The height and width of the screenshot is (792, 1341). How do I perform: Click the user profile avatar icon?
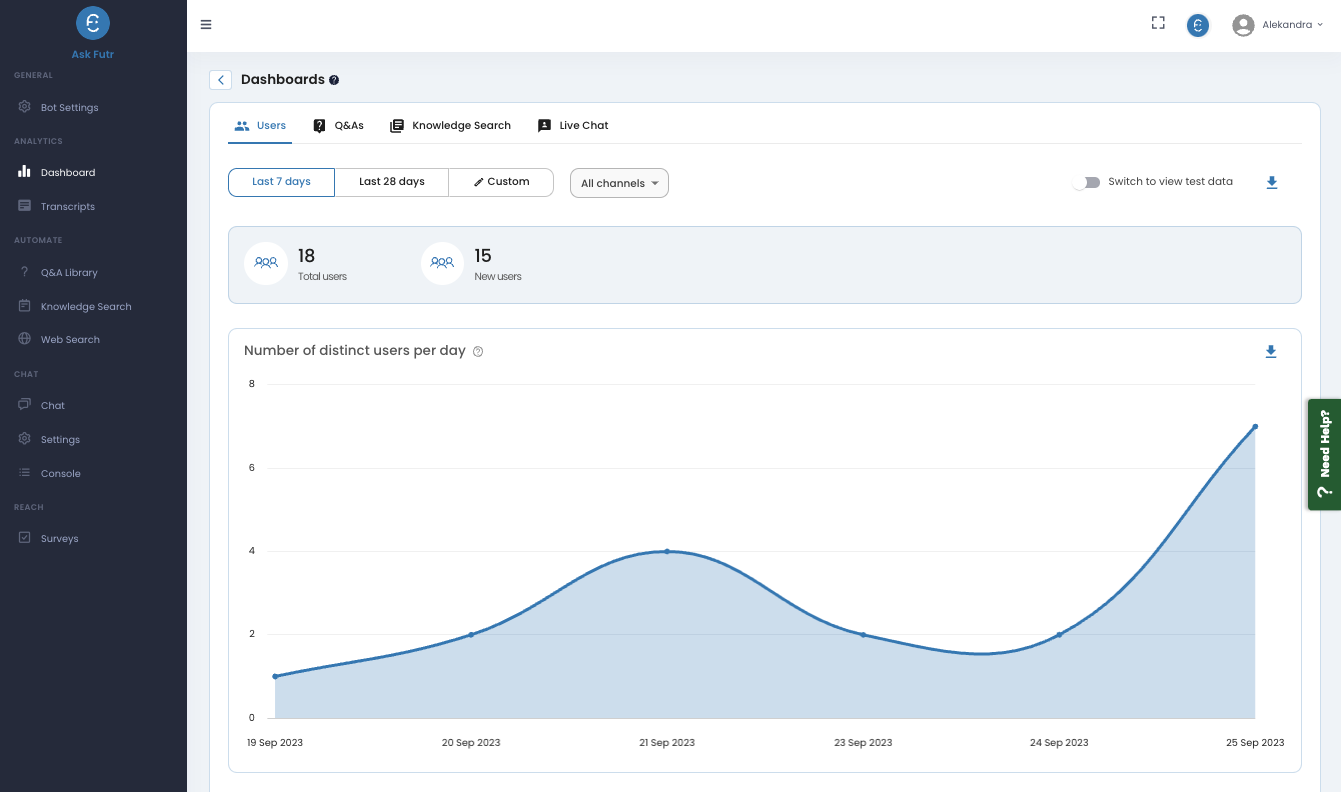tap(1243, 25)
